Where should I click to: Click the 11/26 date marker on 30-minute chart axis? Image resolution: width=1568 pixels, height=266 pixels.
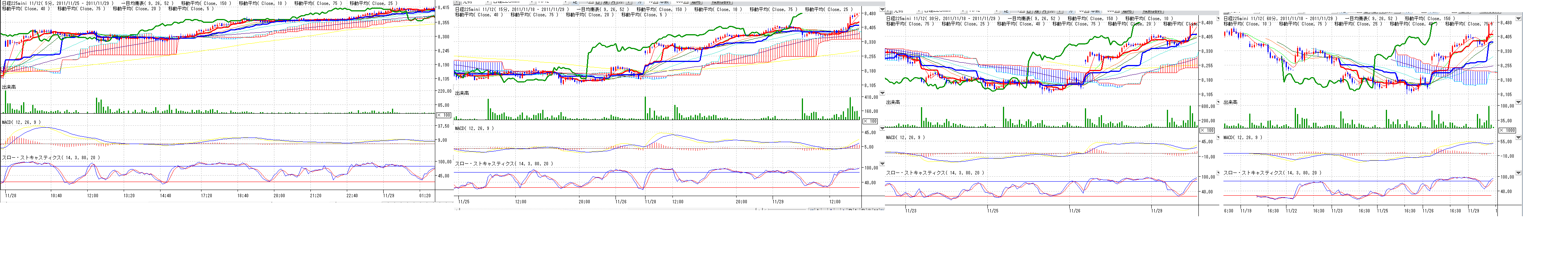pos(1074,211)
